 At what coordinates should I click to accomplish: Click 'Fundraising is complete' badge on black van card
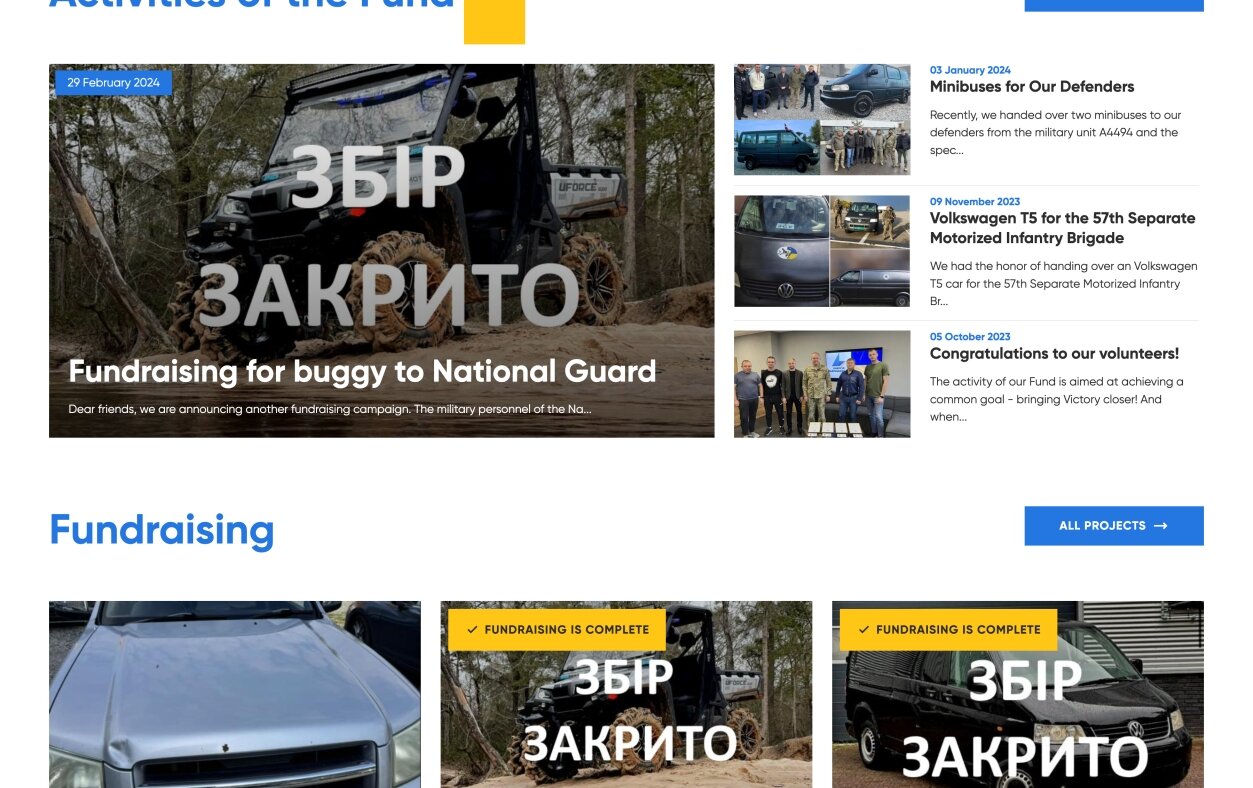pyautogui.click(x=948, y=630)
